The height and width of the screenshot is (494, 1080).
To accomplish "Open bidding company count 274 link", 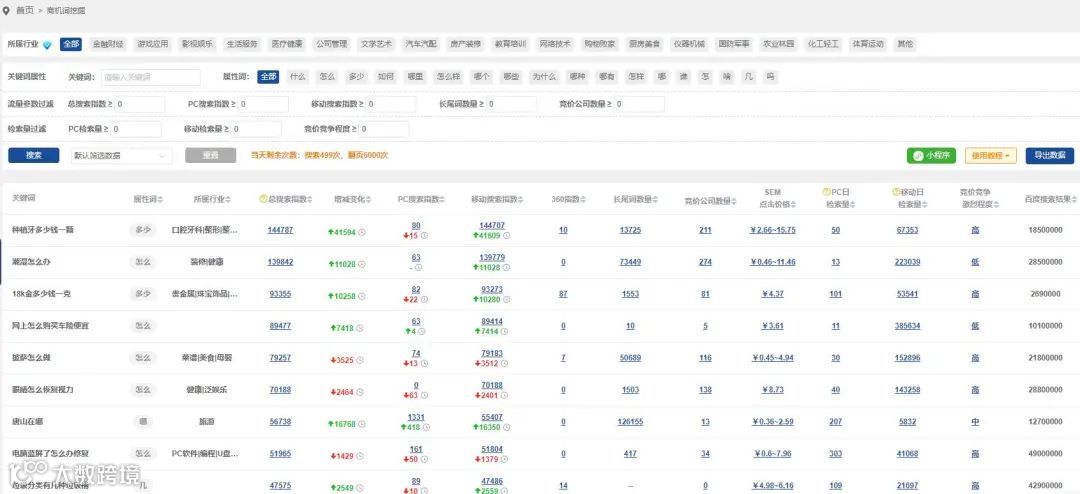I will (705, 262).
